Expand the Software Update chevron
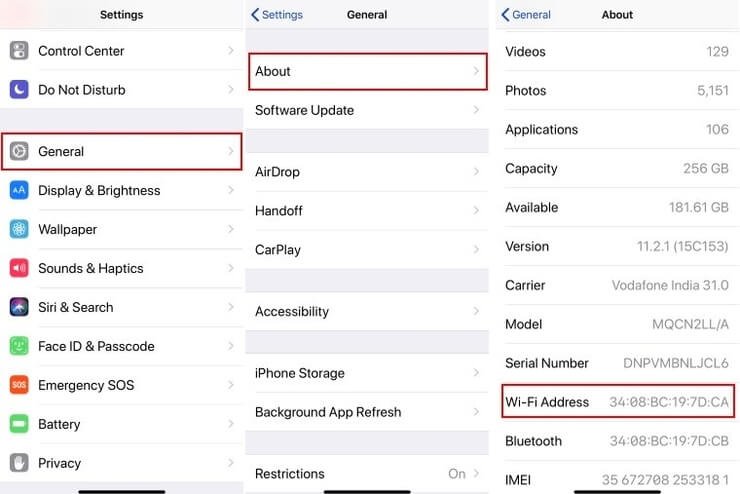The image size is (740, 494). 476,110
